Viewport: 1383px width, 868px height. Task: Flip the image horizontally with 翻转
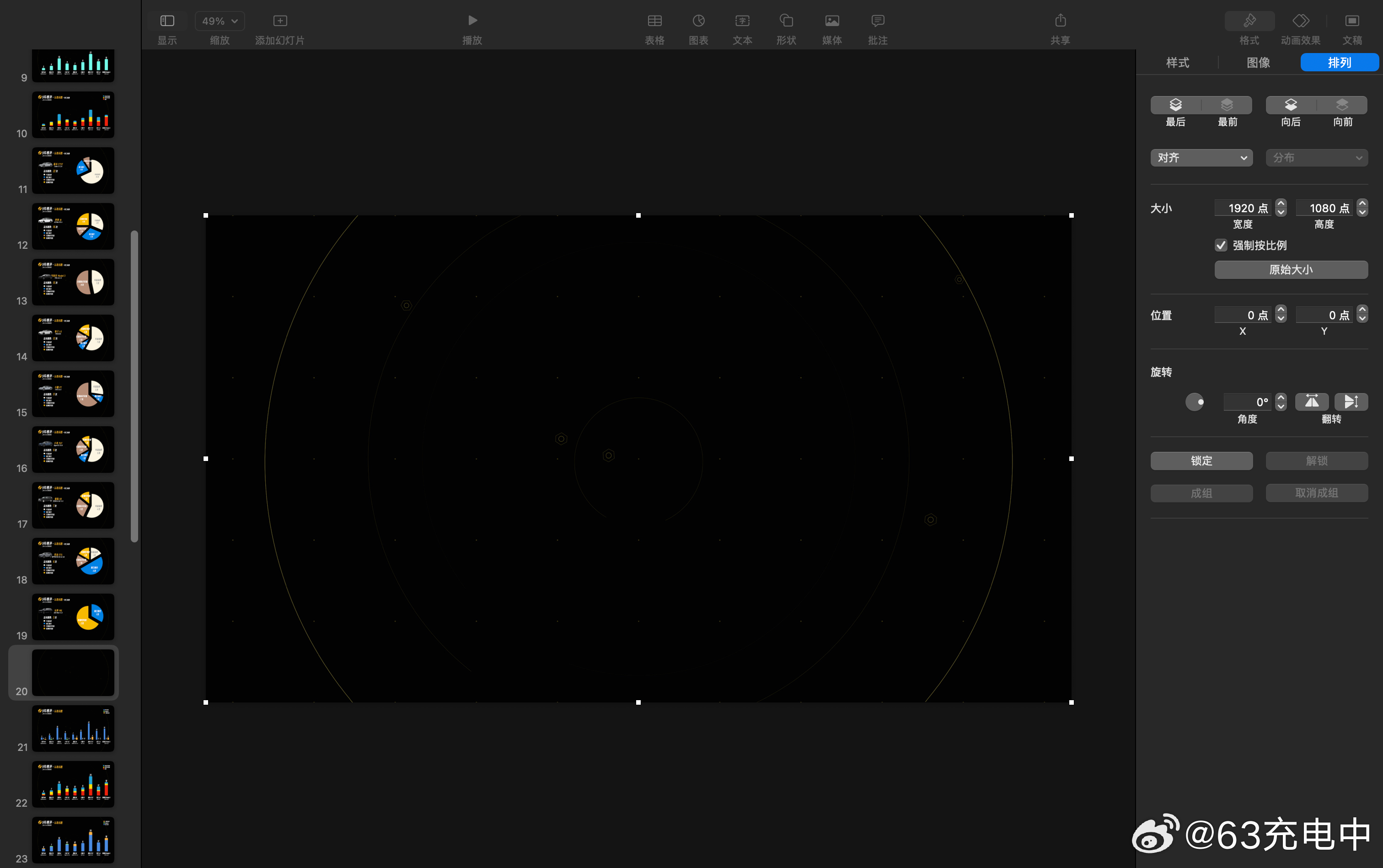pos(1312,401)
